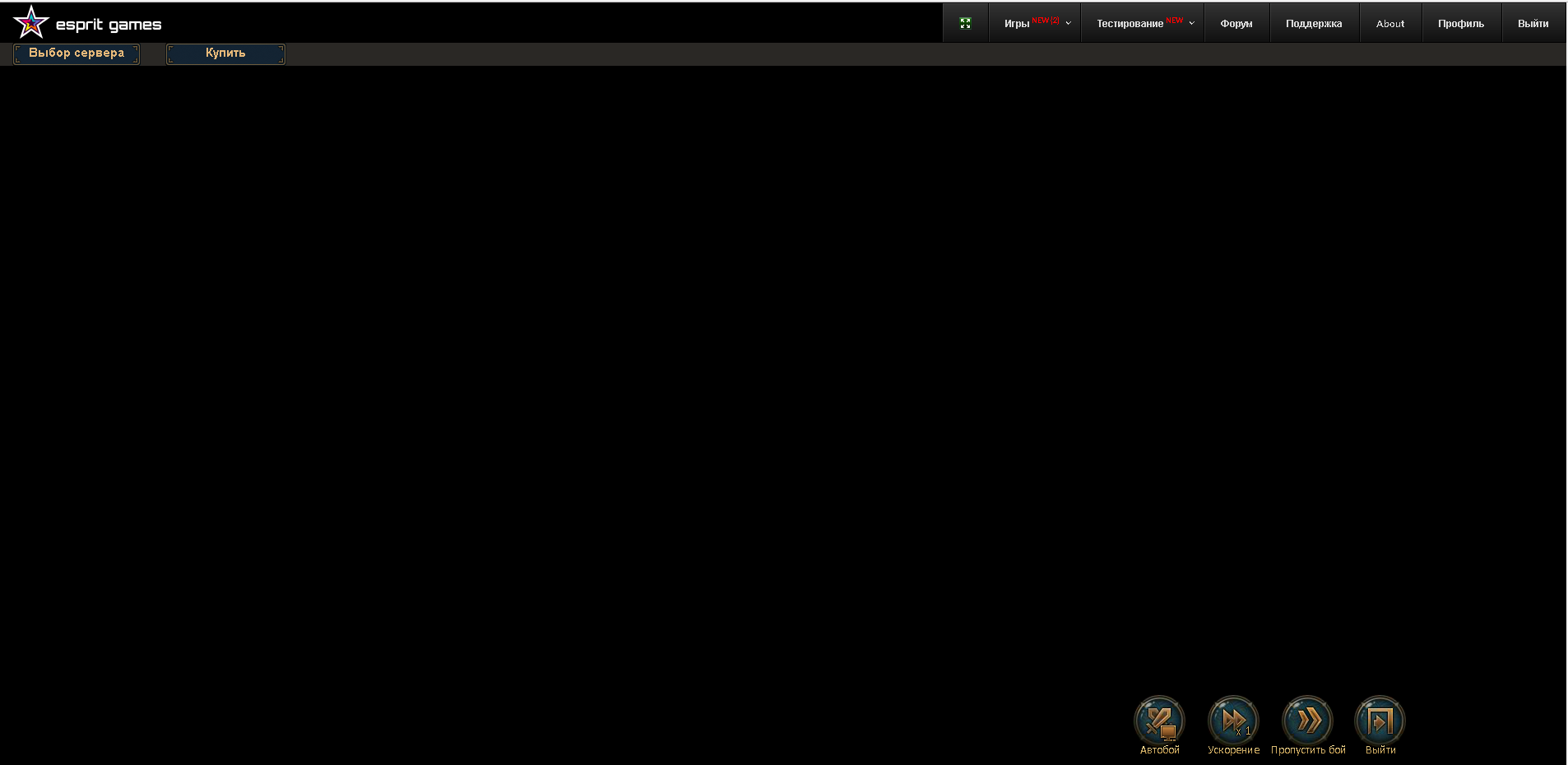
Task: Log out via Выйти in top navigation
Action: pyautogui.click(x=1533, y=24)
